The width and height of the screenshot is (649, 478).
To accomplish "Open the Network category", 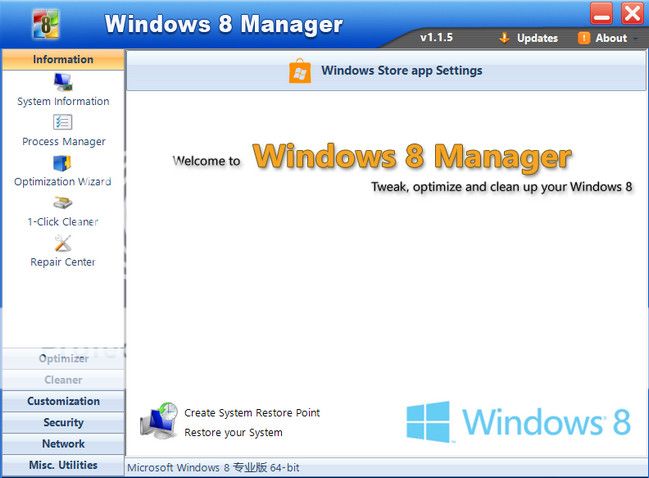I will tap(63, 444).
